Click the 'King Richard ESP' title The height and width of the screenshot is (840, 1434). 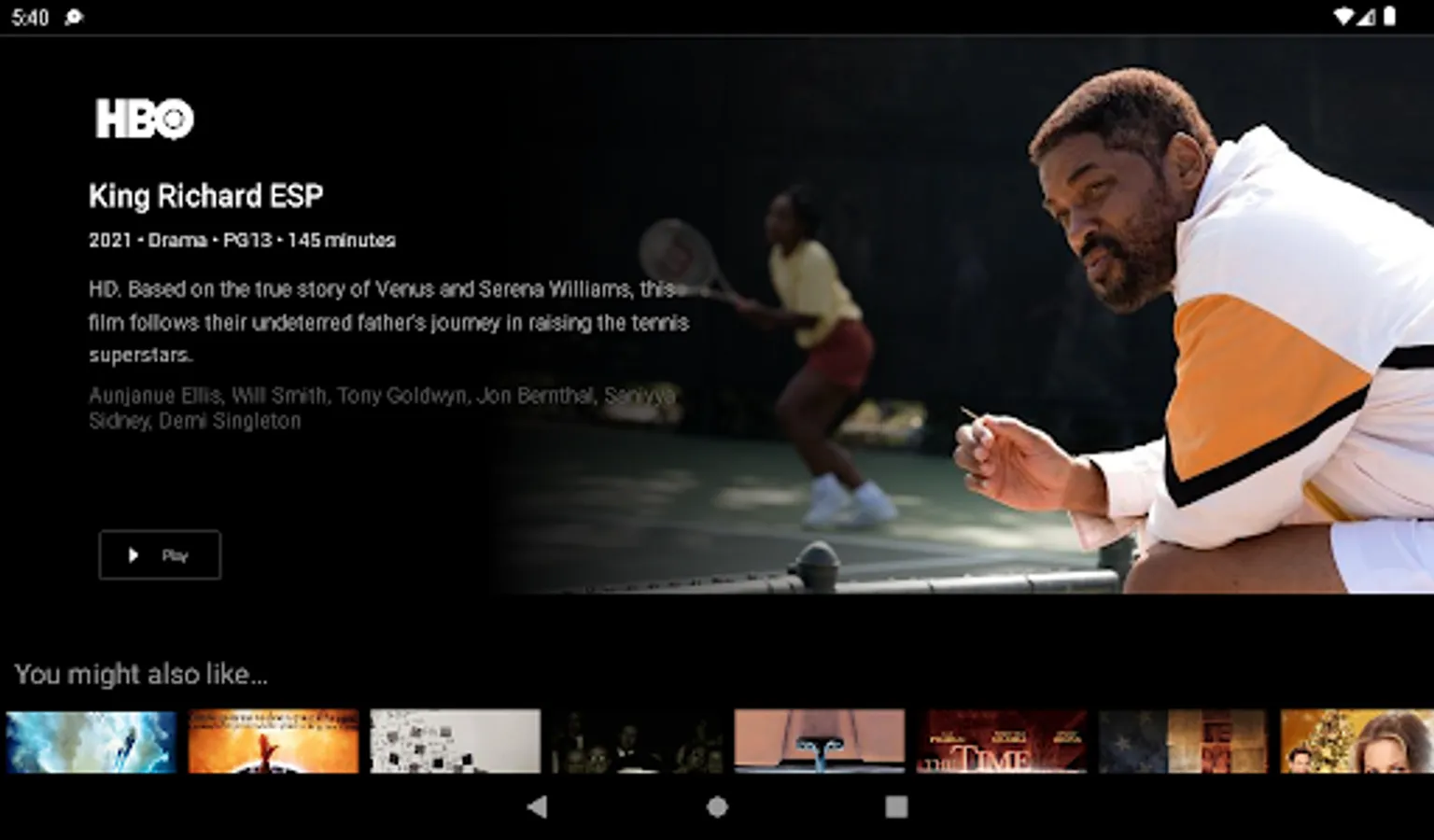[x=205, y=196]
